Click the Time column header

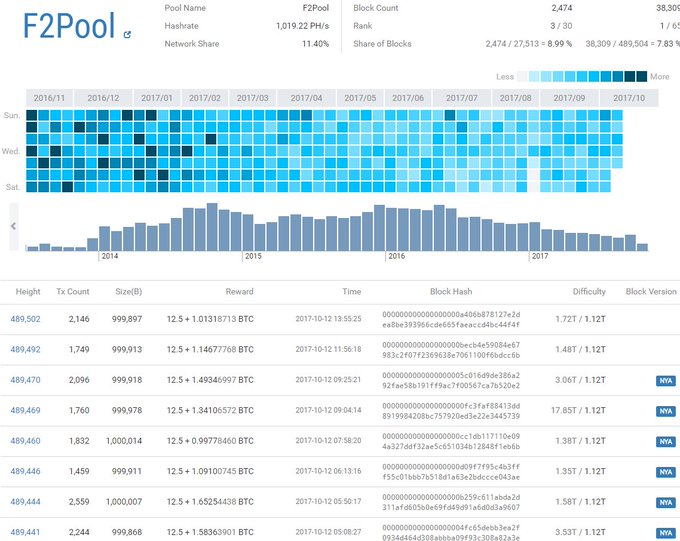352,292
